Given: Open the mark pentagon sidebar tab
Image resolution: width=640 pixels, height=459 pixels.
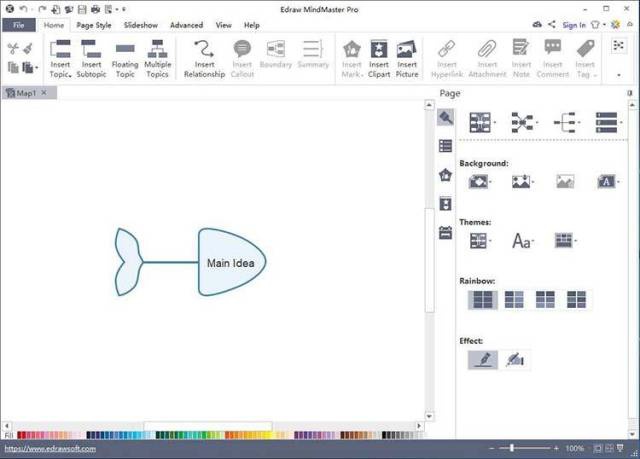Looking at the screenshot, I should (445, 175).
